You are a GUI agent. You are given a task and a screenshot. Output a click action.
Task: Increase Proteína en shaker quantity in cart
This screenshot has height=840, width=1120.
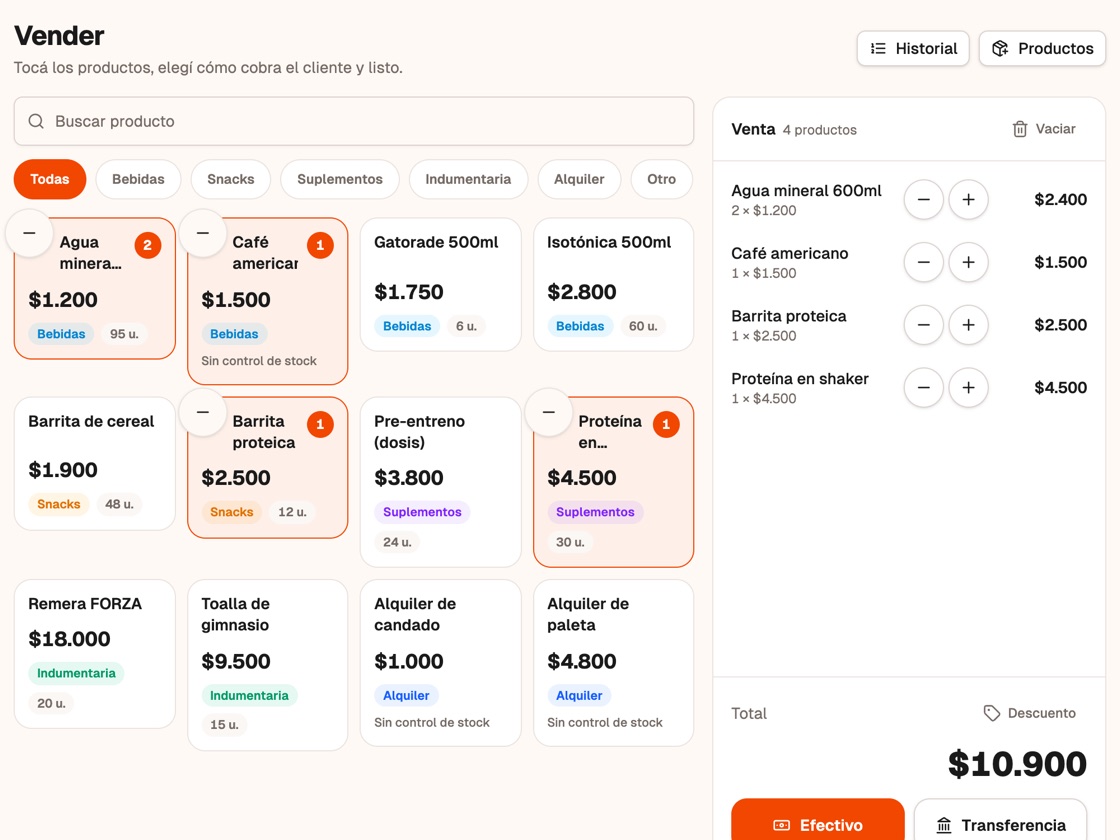tap(969, 388)
